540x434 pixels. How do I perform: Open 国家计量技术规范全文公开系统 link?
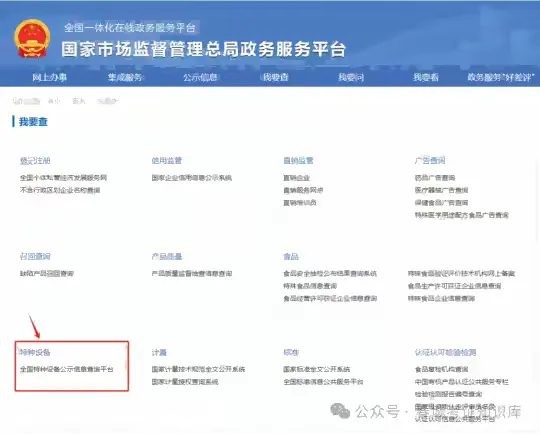click(198, 369)
